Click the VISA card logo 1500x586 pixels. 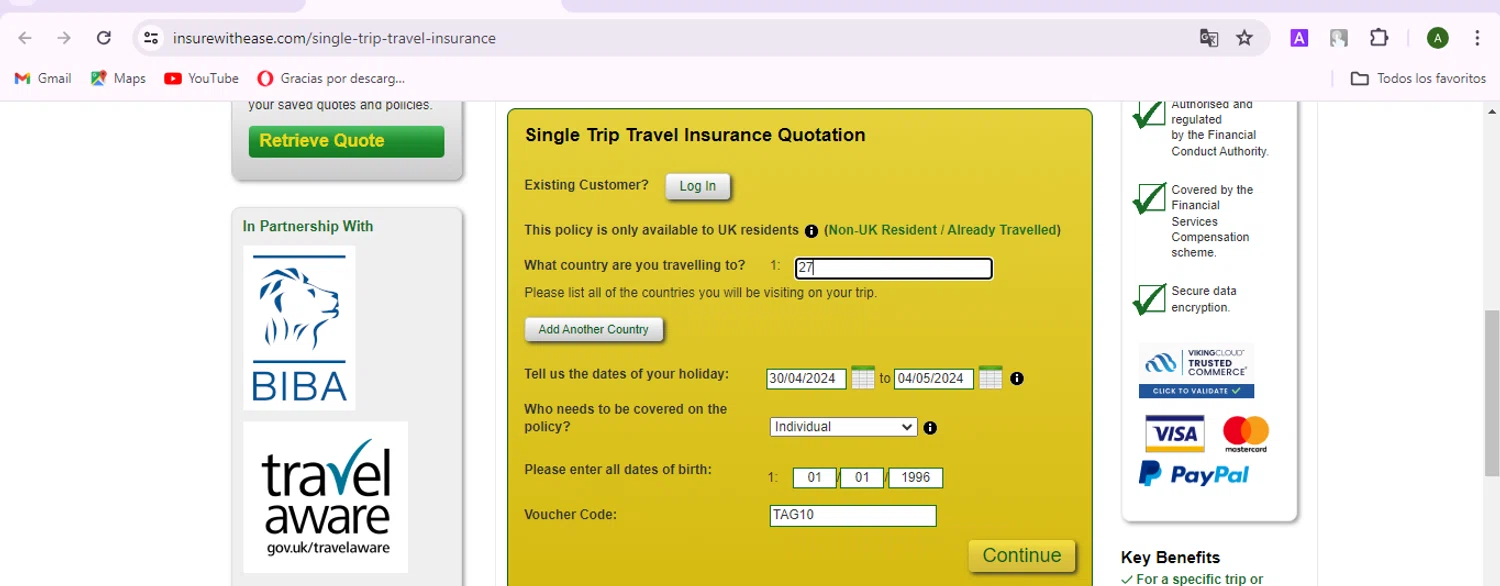coord(1173,434)
